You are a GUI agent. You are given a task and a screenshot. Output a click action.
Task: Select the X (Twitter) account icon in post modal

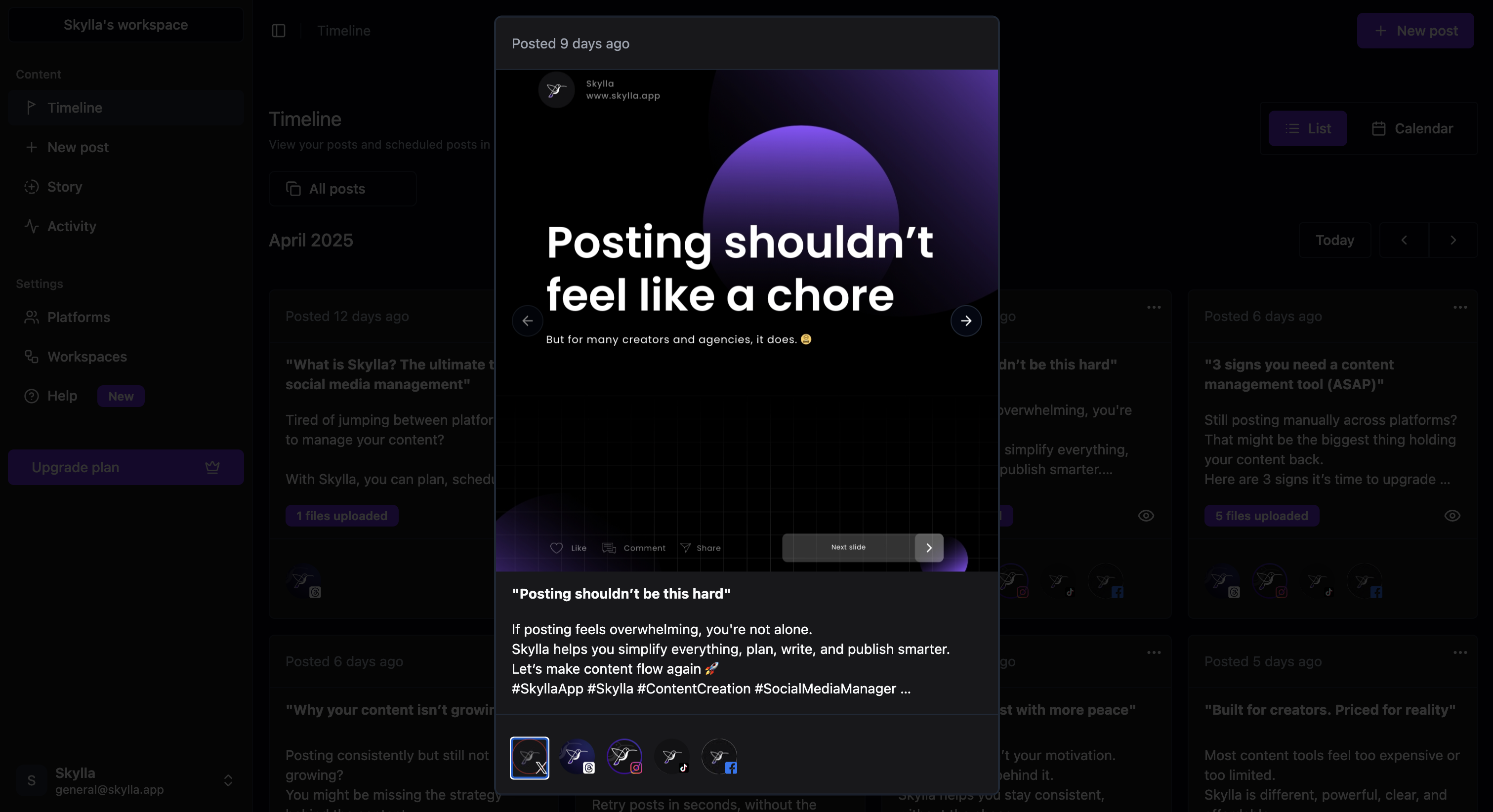pyautogui.click(x=529, y=758)
